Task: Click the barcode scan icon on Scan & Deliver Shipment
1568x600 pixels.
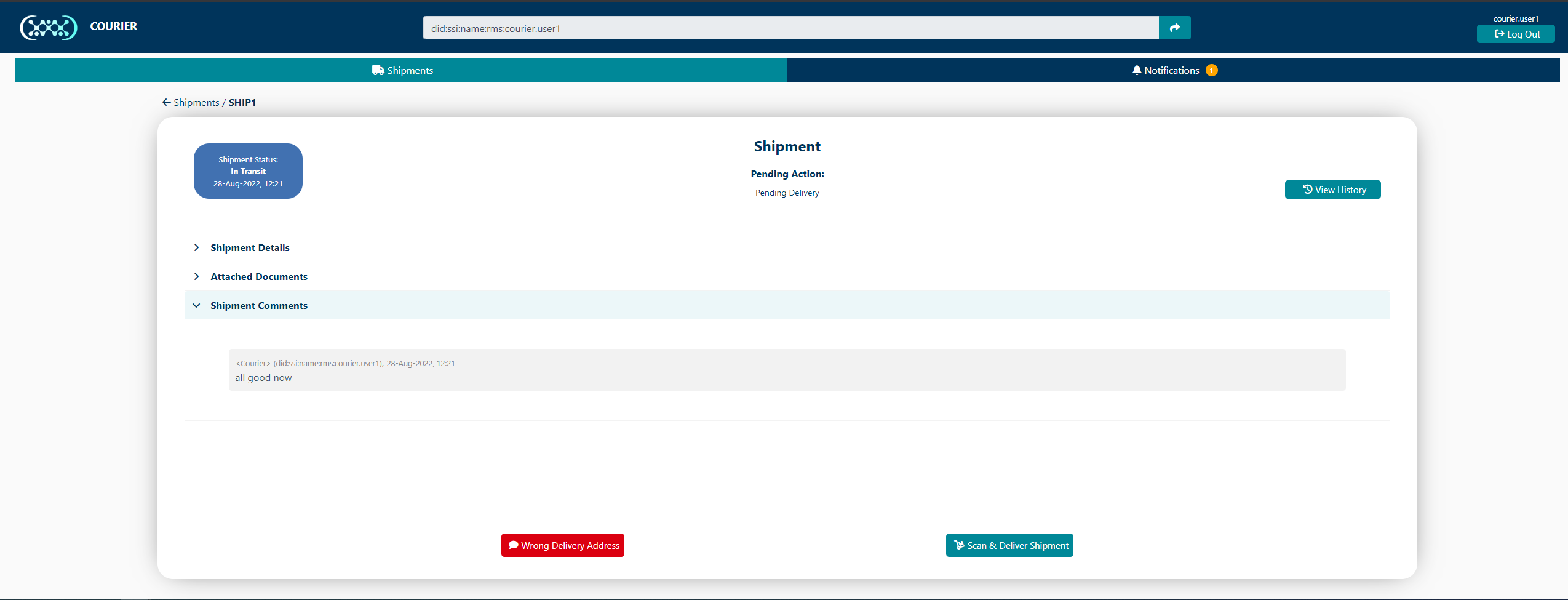Action: point(958,545)
